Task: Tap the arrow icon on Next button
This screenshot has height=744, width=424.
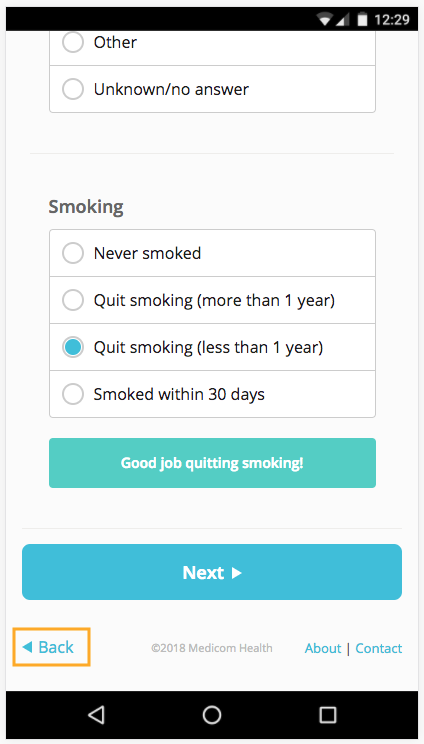Action: tap(236, 573)
